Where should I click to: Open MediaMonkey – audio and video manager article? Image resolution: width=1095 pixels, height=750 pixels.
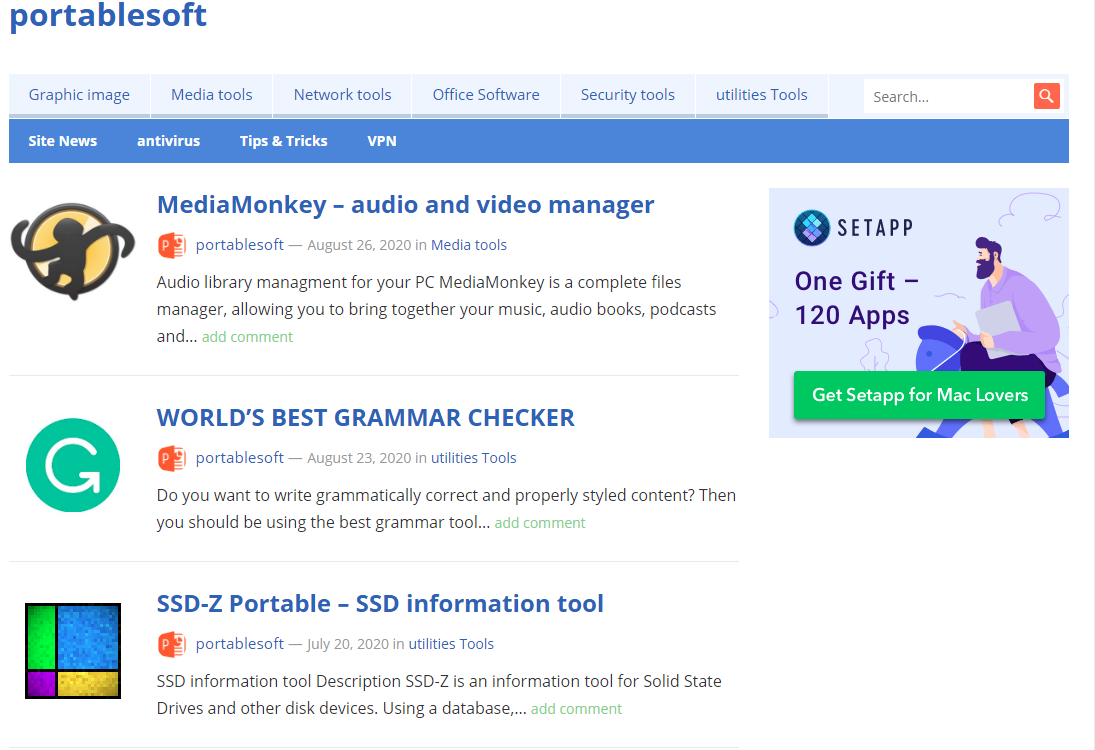406,205
